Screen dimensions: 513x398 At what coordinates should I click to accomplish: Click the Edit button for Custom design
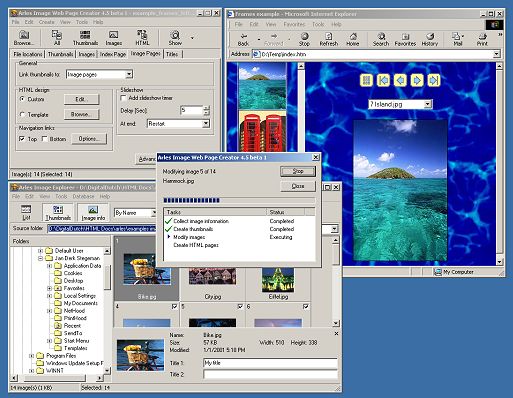(81, 99)
